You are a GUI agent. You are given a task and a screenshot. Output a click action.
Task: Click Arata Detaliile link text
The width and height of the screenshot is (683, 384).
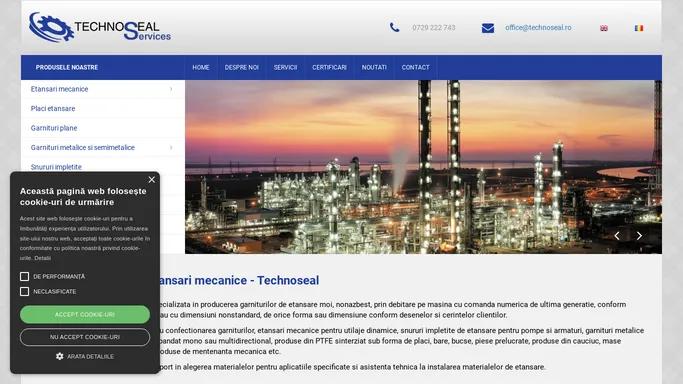[91, 357]
